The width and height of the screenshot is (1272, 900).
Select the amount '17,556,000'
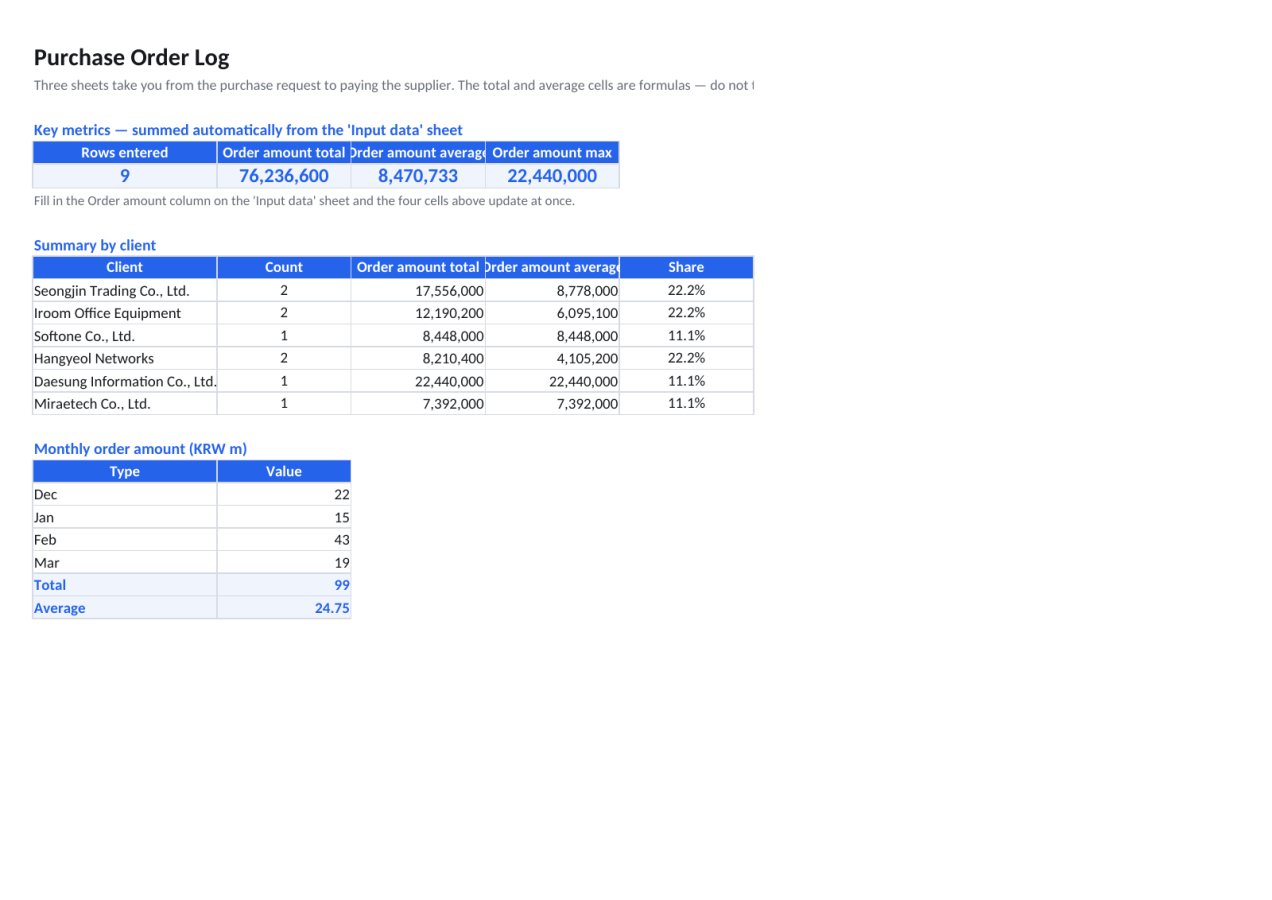point(418,291)
